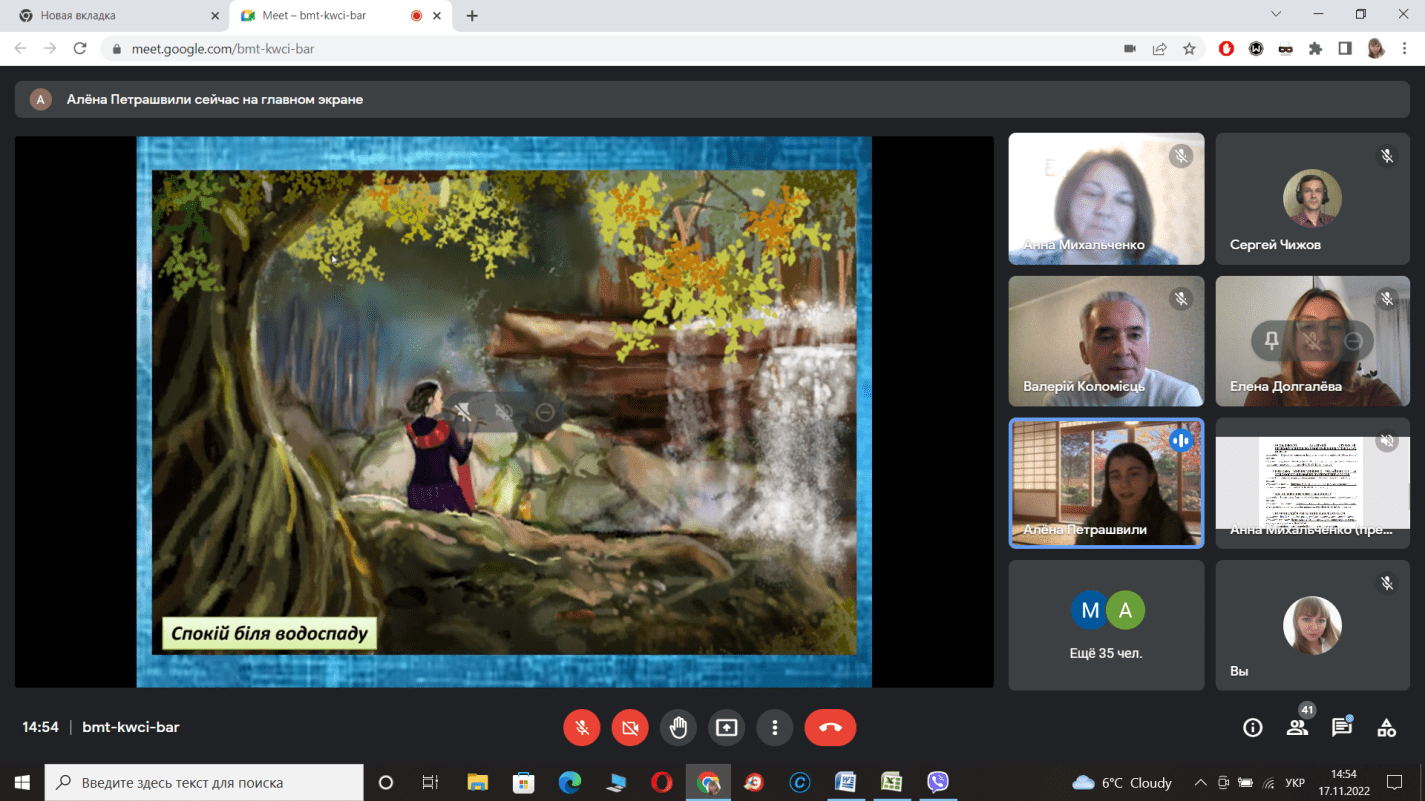The height and width of the screenshot is (801, 1425).
Task: Toggle your camera in the call controls
Action: point(630,728)
